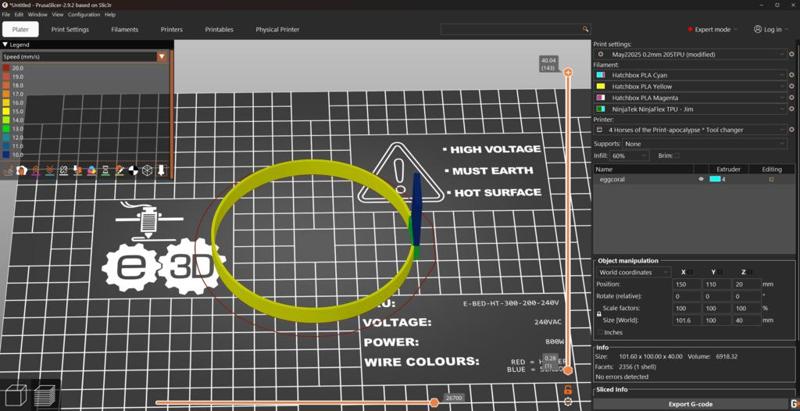Click the Log in user icon
The height and width of the screenshot is (411, 800).
click(758, 30)
